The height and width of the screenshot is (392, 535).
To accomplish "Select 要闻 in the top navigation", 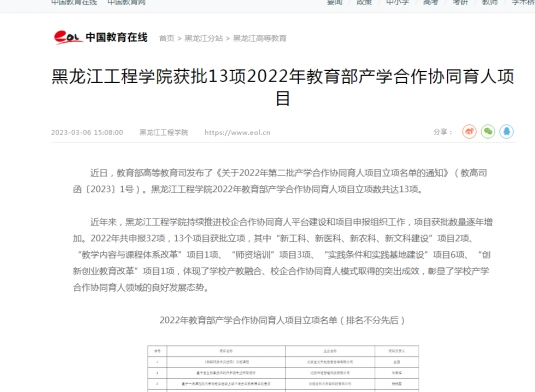I will click(334, 2).
